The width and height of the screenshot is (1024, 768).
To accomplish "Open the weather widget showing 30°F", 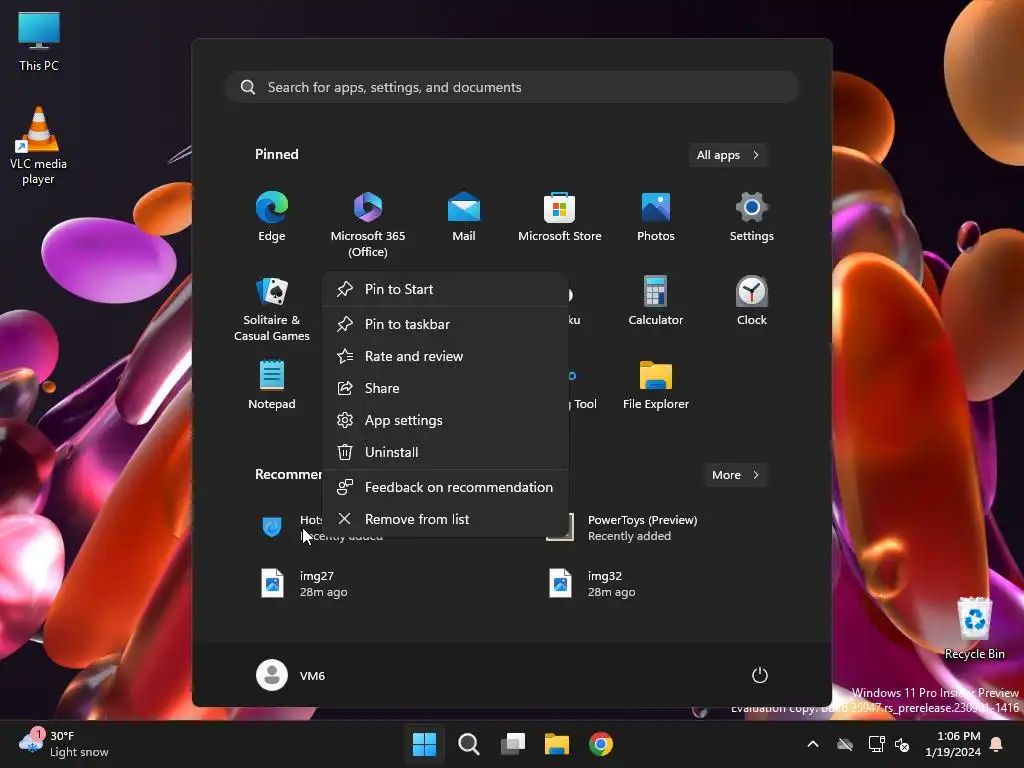I will pyautogui.click(x=64, y=743).
